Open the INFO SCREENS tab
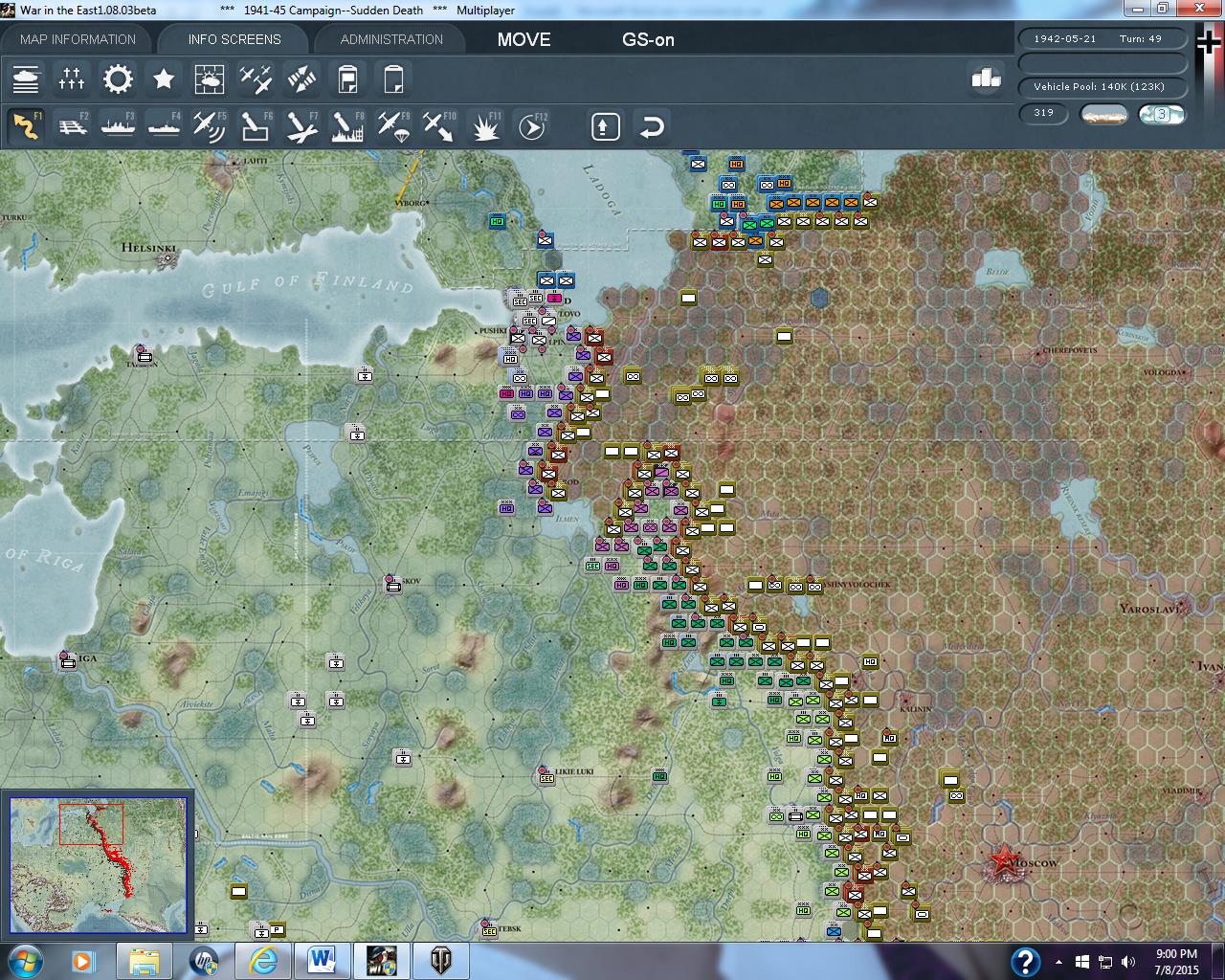Viewport: 1225px width, 980px height. pos(234,39)
